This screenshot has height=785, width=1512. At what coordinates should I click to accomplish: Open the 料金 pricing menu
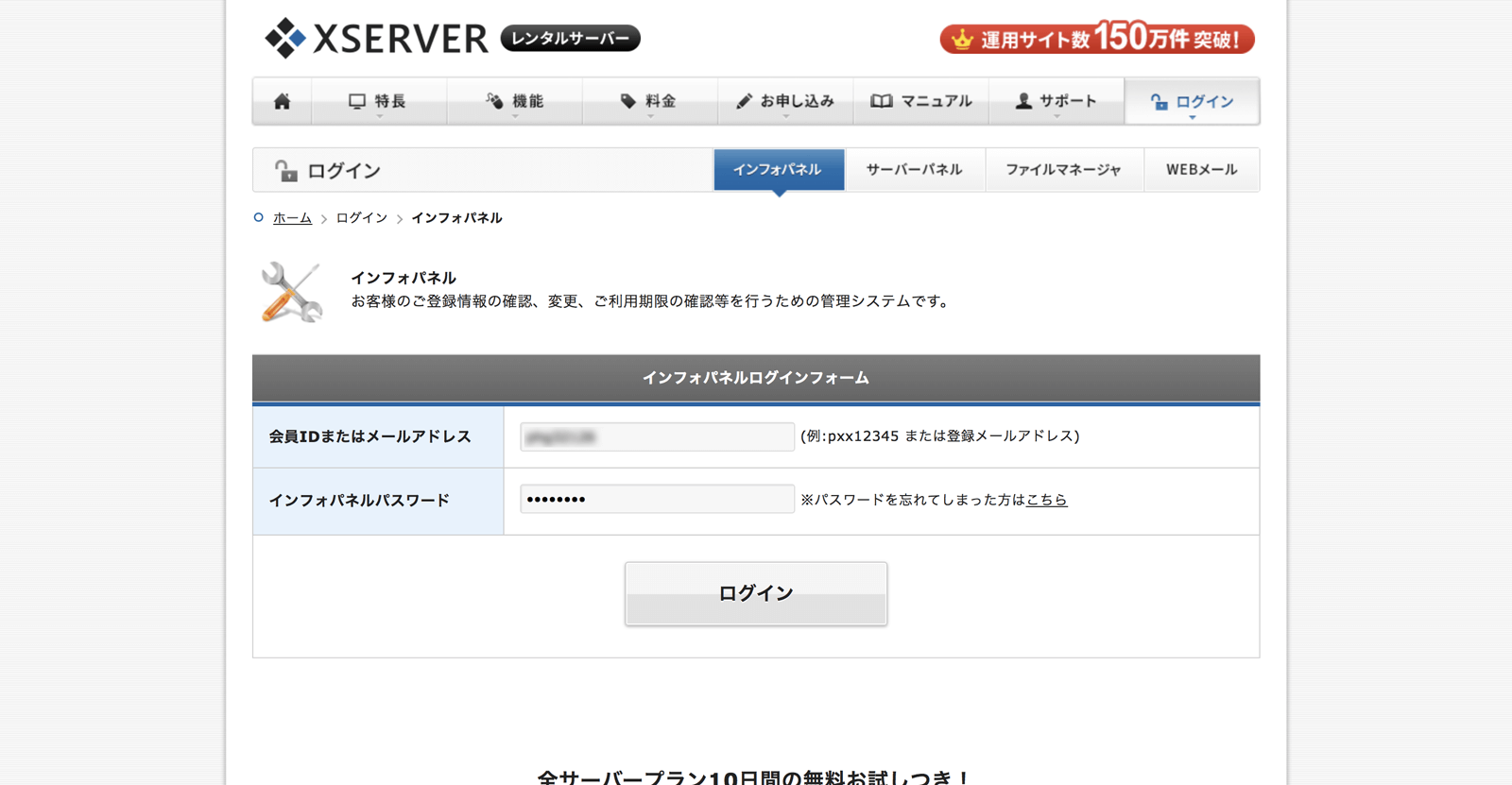pos(649,101)
